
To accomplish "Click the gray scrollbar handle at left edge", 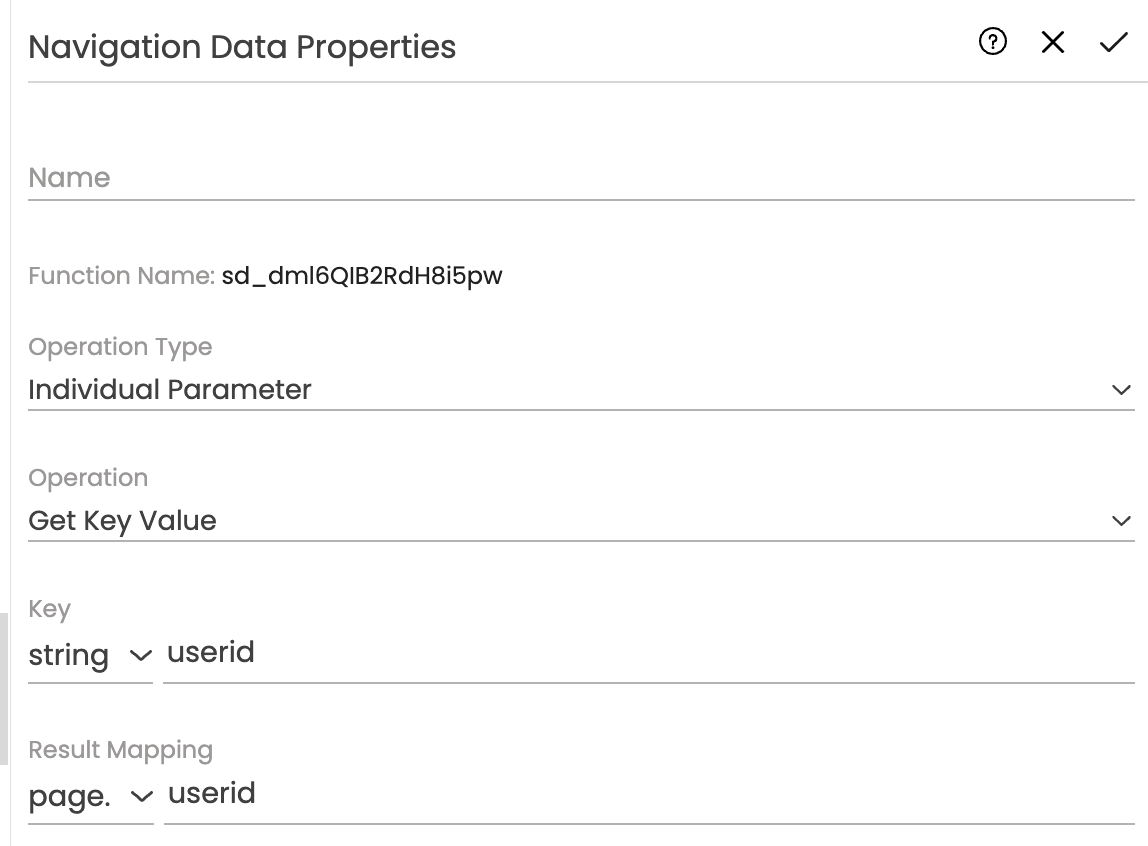I will coord(4,689).
